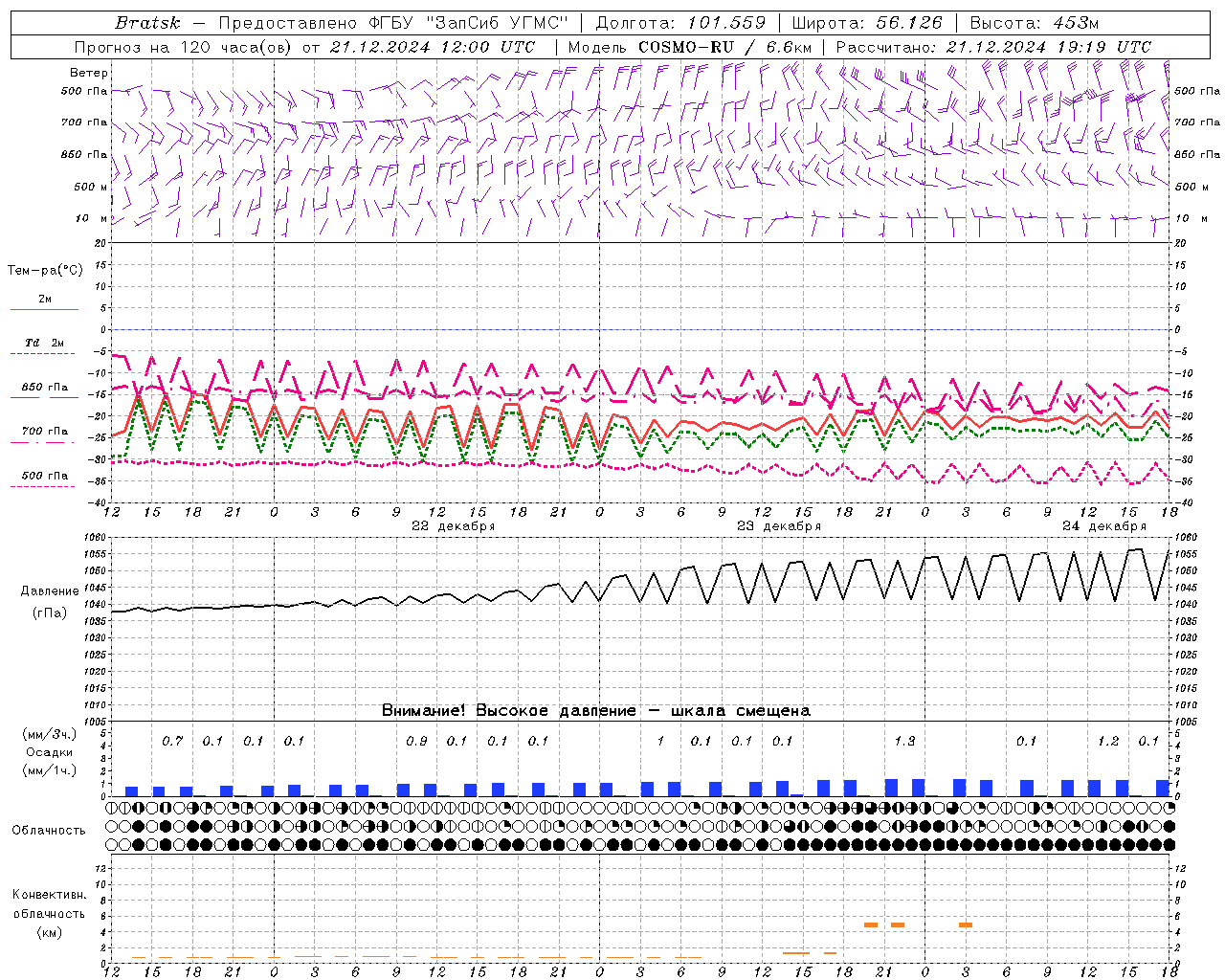Click the elevation text "Высота: 453м"

point(1034,22)
